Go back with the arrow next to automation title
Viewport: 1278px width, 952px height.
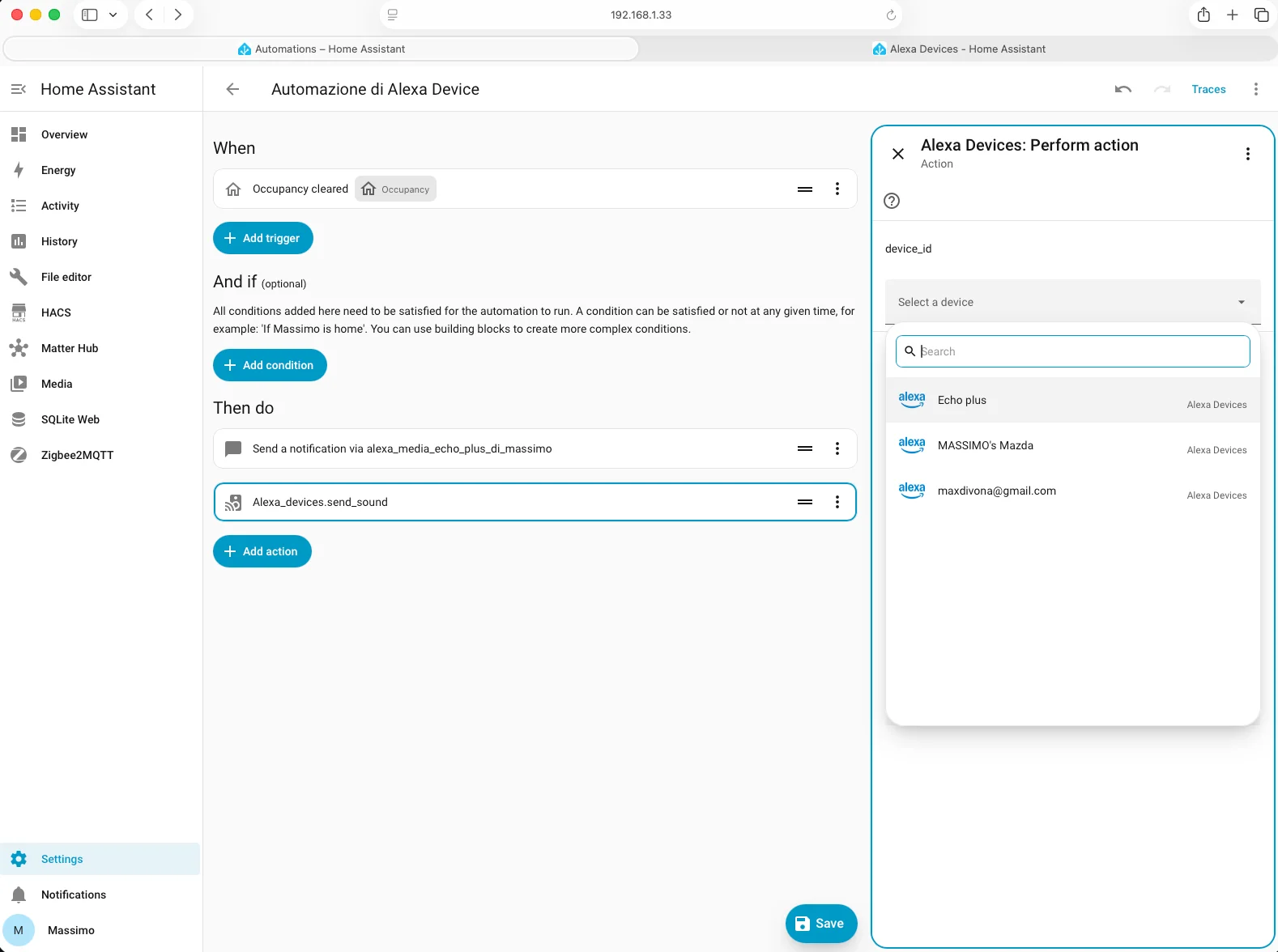tap(232, 89)
